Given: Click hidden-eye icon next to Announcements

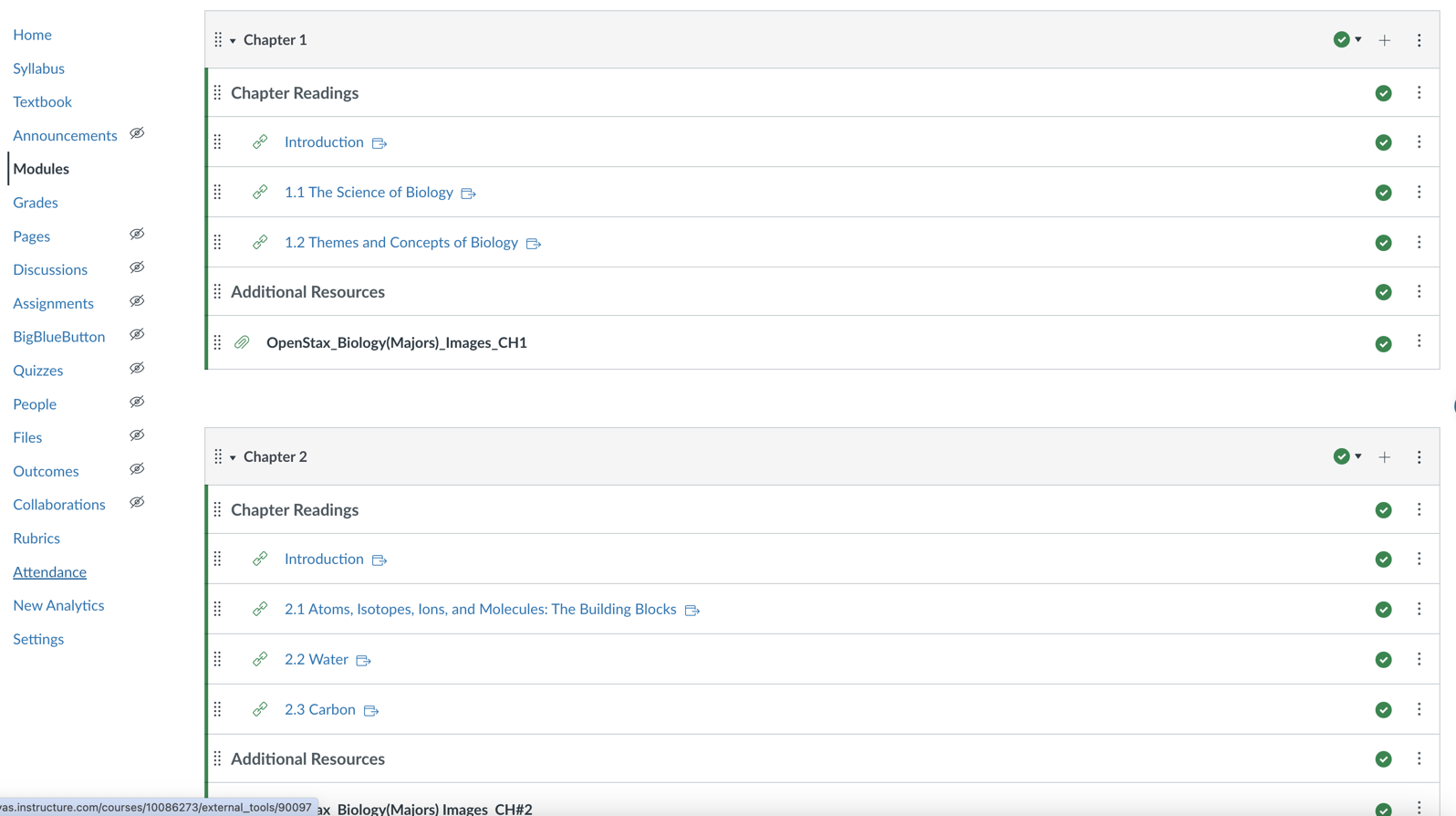Looking at the screenshot, I should pyautogui.click(x=137, y=133).
